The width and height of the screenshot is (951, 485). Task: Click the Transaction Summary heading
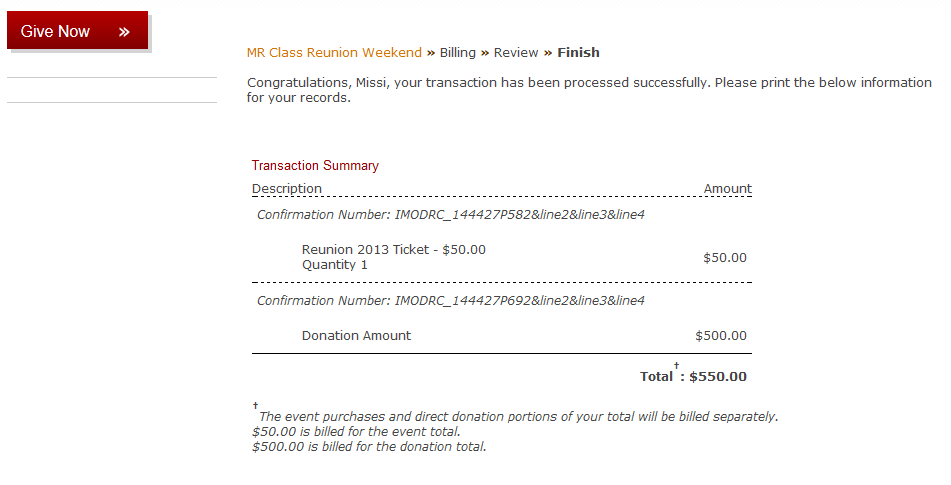tap(315, 166)
